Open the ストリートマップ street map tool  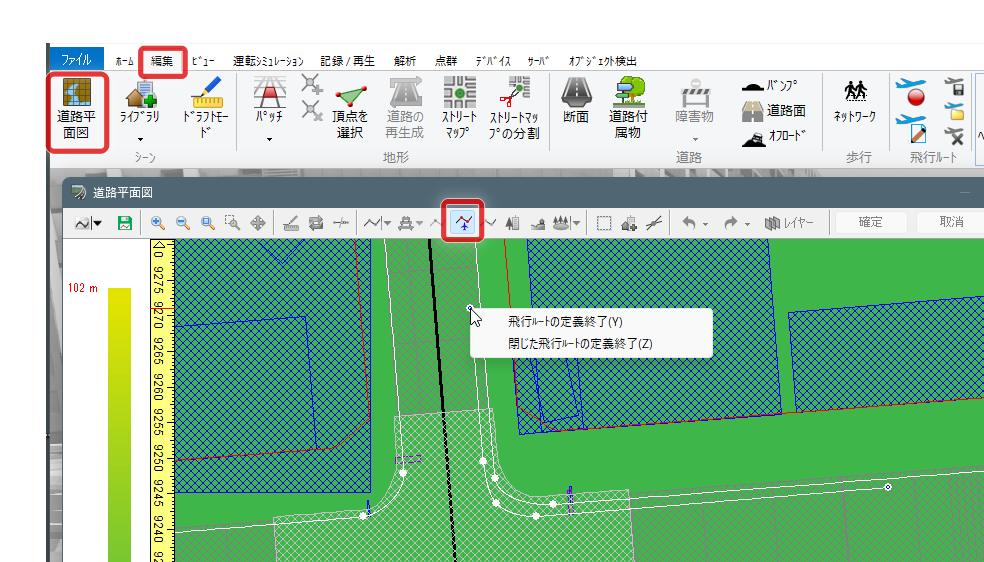tap(459, 108)
